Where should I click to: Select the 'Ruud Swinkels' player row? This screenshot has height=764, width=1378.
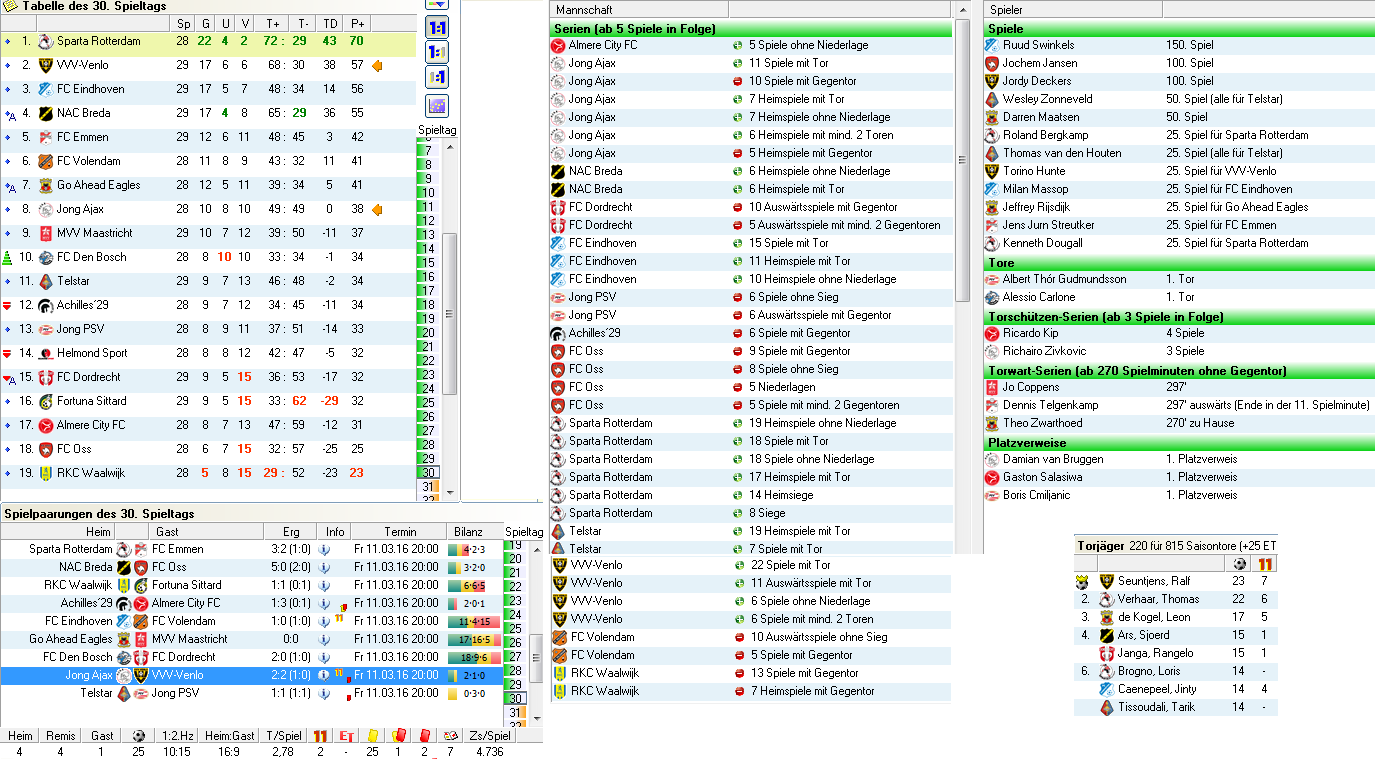1180,46
